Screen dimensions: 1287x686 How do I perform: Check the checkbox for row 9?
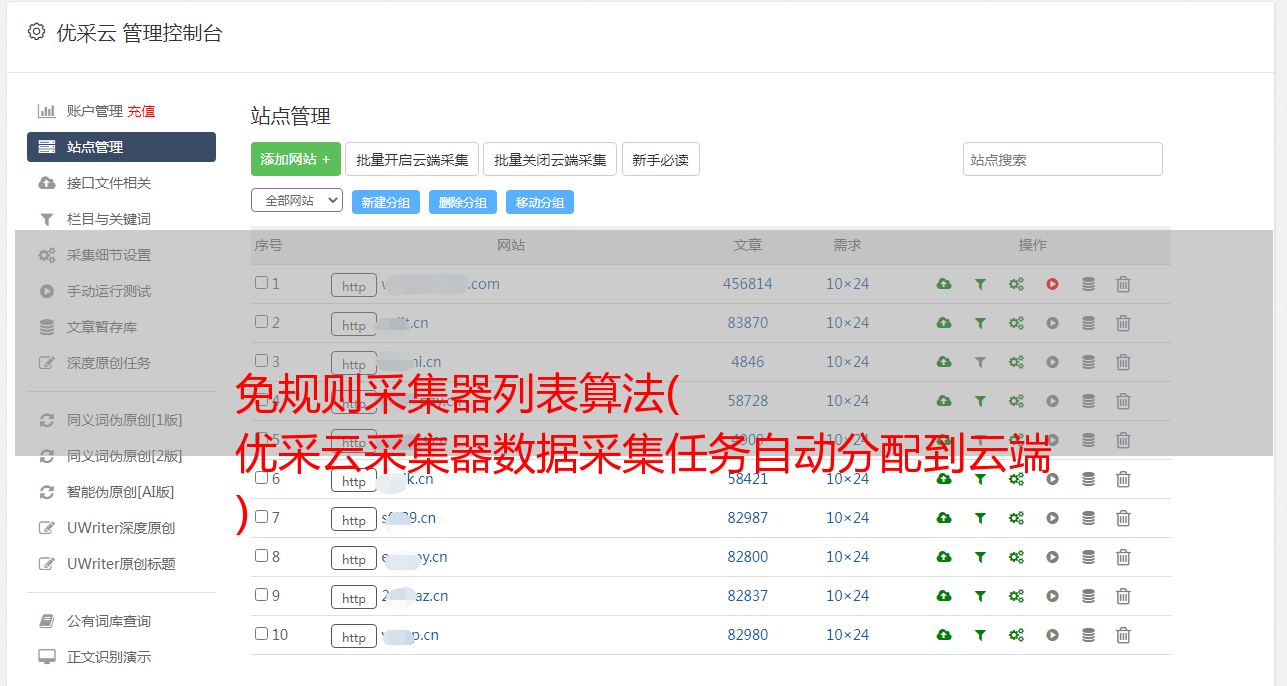pos(261,595)
